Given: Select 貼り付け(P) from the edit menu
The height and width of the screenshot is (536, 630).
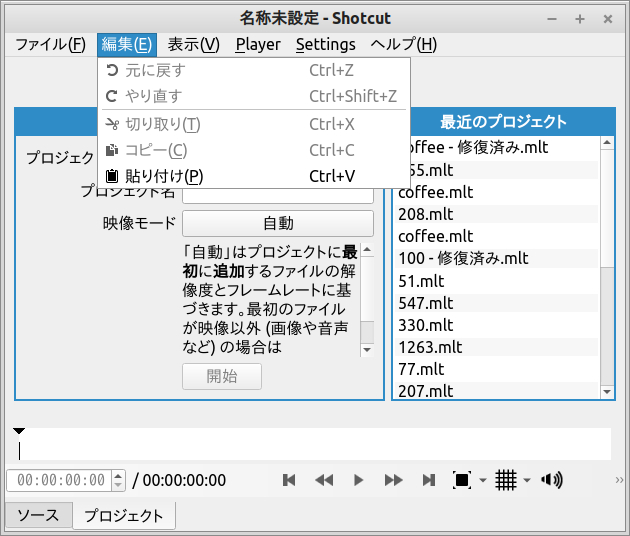Looking at the screenshot, I should 164,176.
